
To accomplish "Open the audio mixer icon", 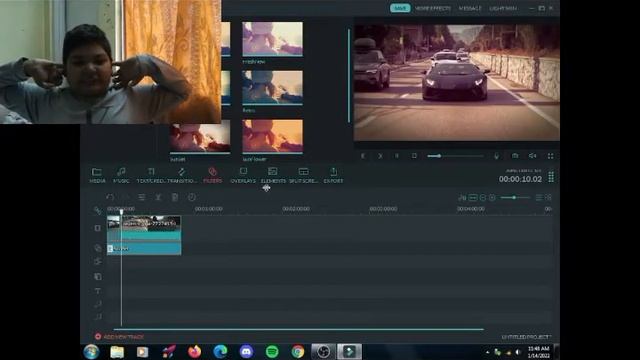I will tap(462, 198).
